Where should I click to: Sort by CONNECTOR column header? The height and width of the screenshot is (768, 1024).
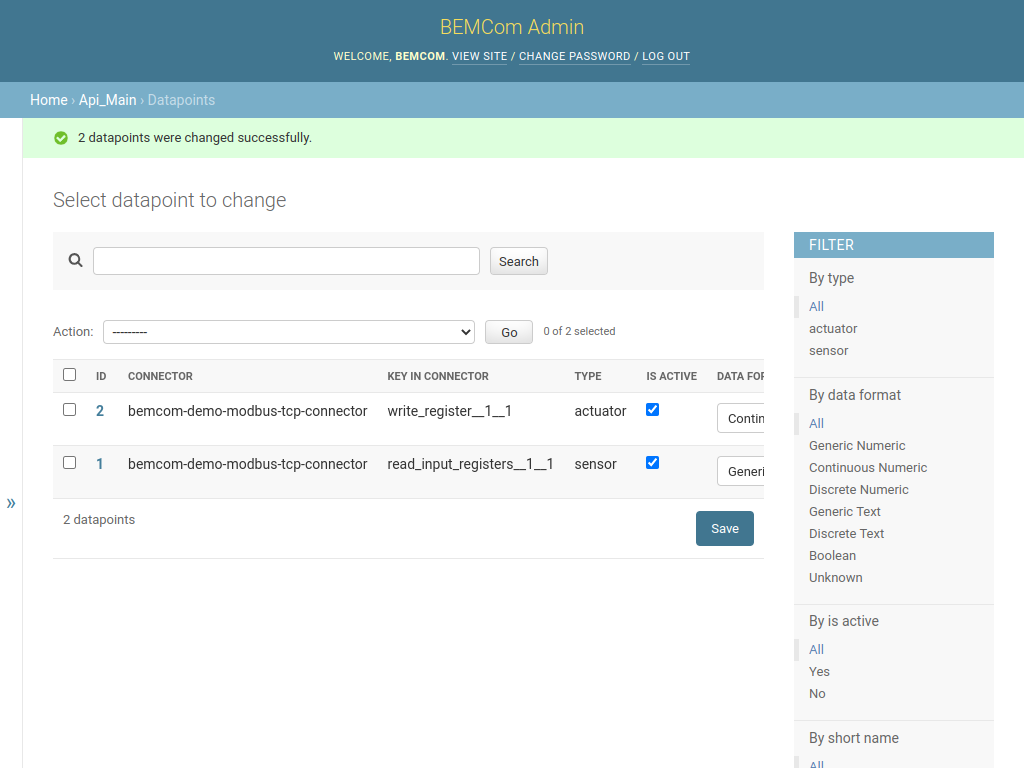[x=160, y=376]
